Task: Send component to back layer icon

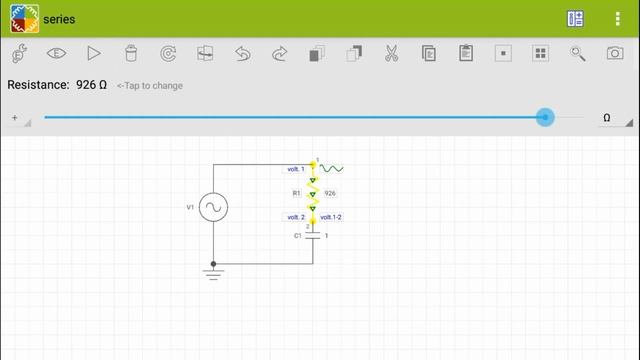Action: [317, 53]
